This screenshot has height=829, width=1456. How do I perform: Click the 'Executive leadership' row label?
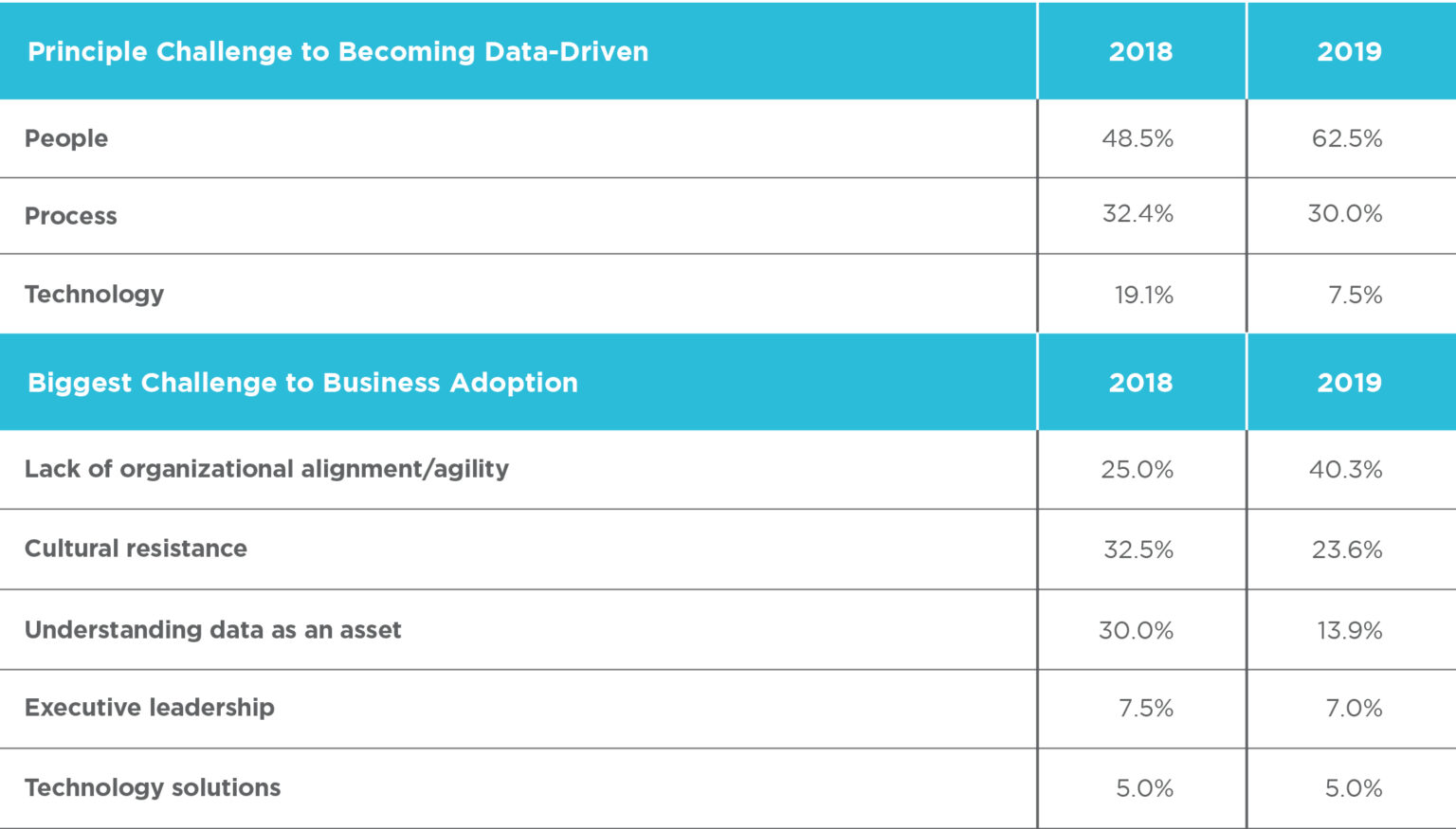point(150,708)
